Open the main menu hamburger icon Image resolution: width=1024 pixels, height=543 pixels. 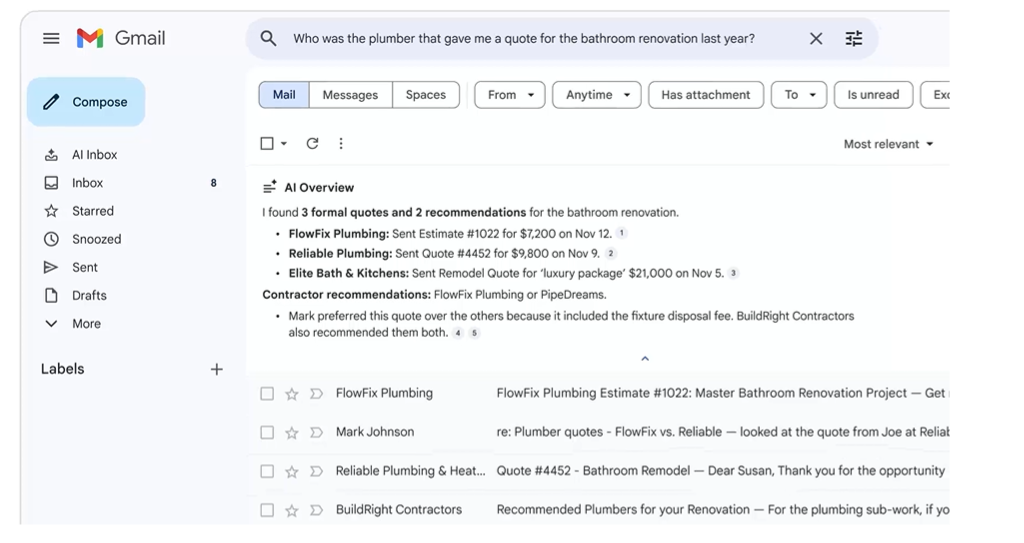[51, 39]
